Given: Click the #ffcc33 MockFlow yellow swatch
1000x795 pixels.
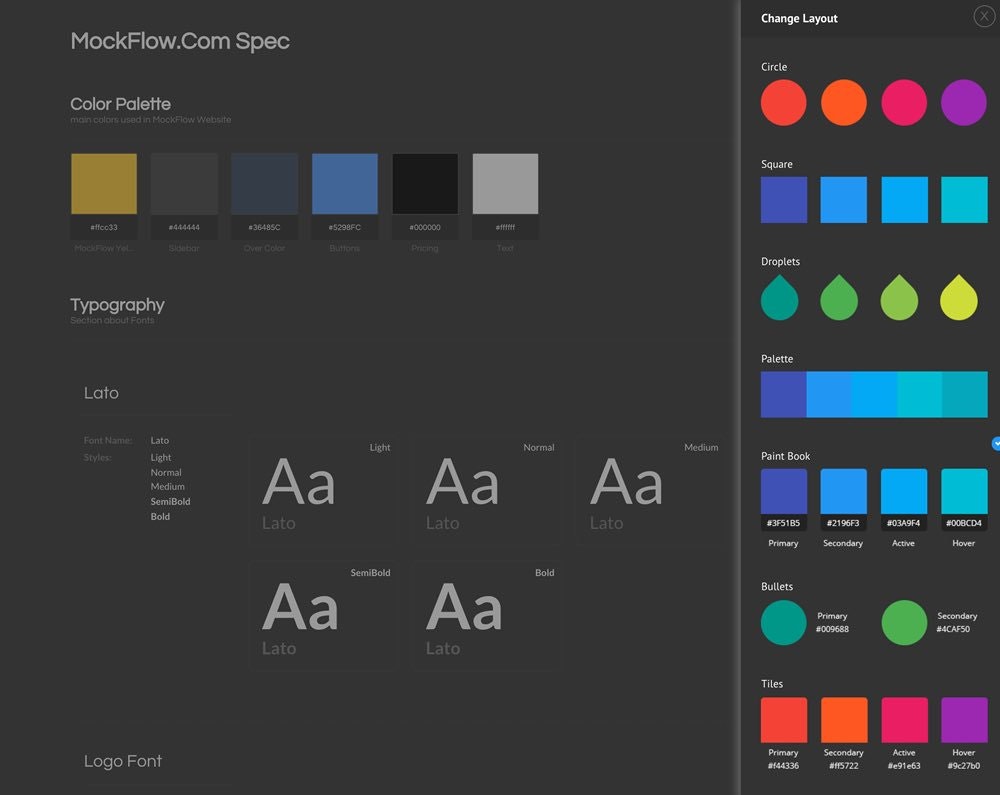Looking at the screenshot, I should coord(104,184).
